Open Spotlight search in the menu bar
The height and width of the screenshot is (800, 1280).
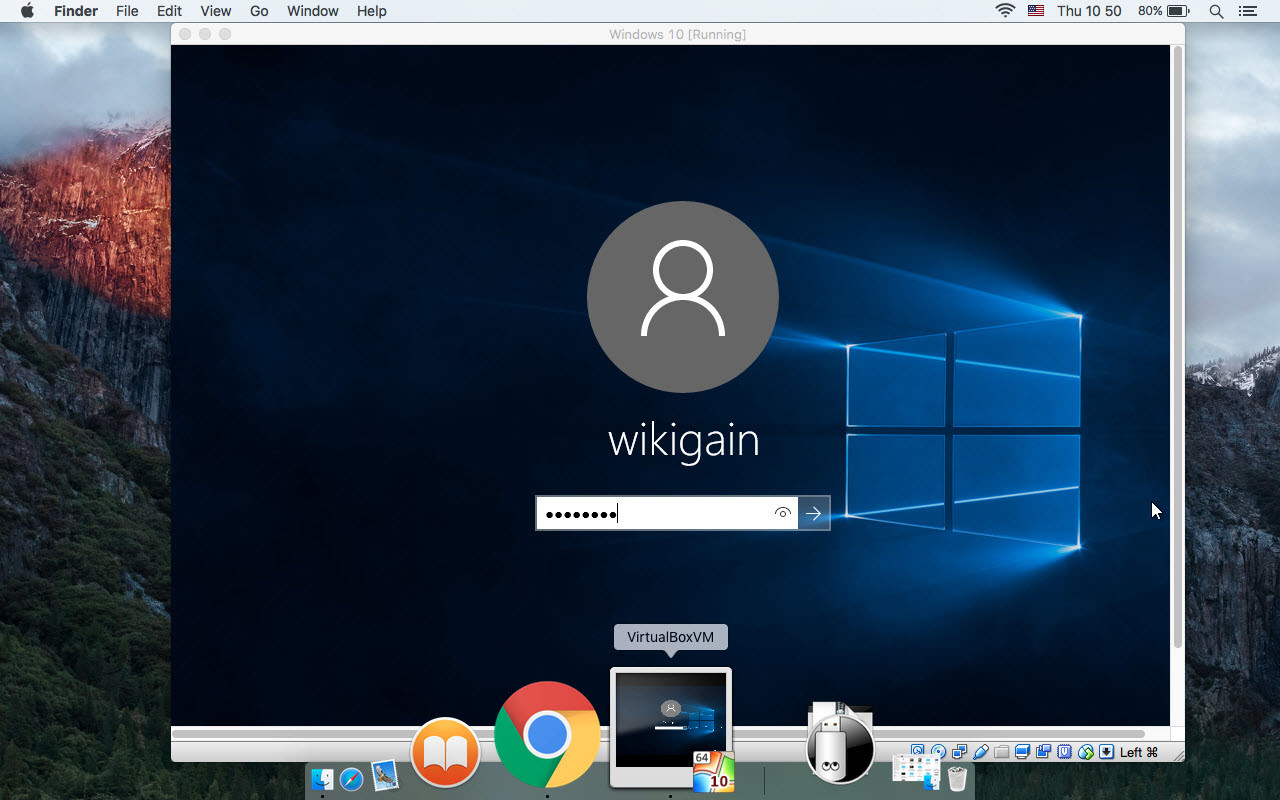click(x=1215, y=11)
